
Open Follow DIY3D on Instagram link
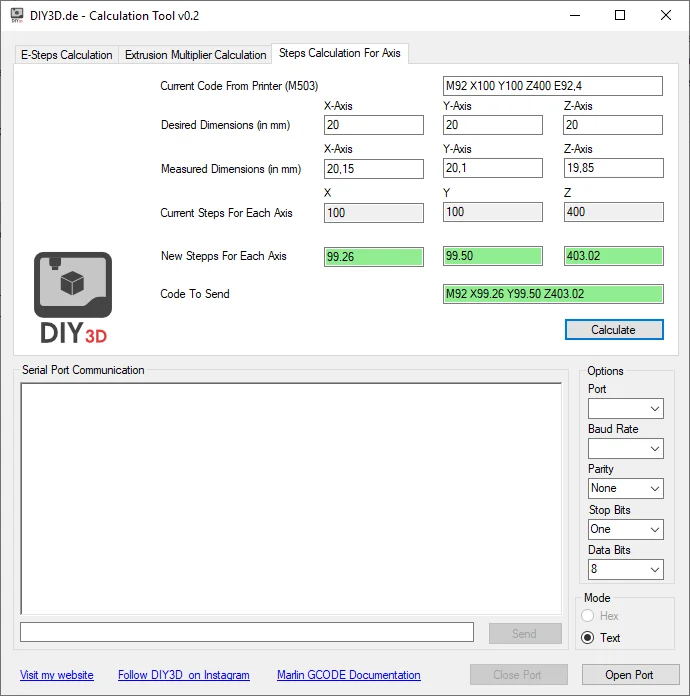[x=184, y=675]
